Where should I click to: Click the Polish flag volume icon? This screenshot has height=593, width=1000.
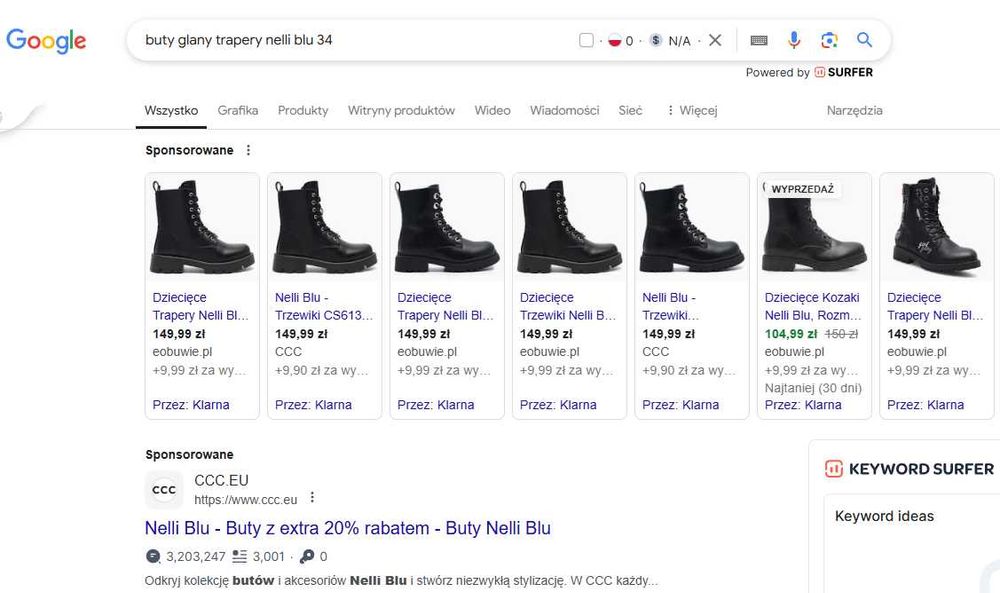pyautogui.click(x=614, y=40)
